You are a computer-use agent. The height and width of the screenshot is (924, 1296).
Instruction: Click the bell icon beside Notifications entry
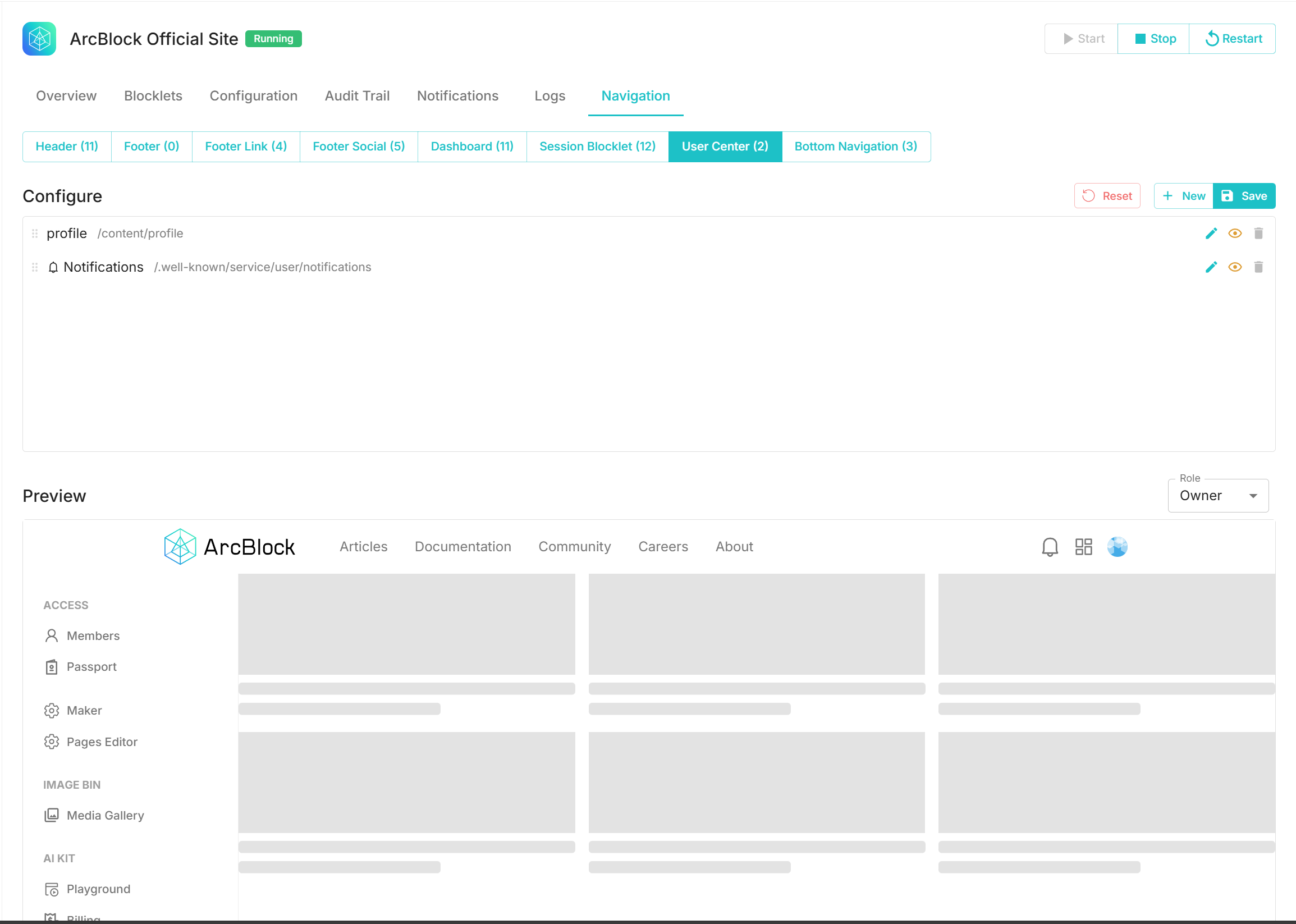53,267
